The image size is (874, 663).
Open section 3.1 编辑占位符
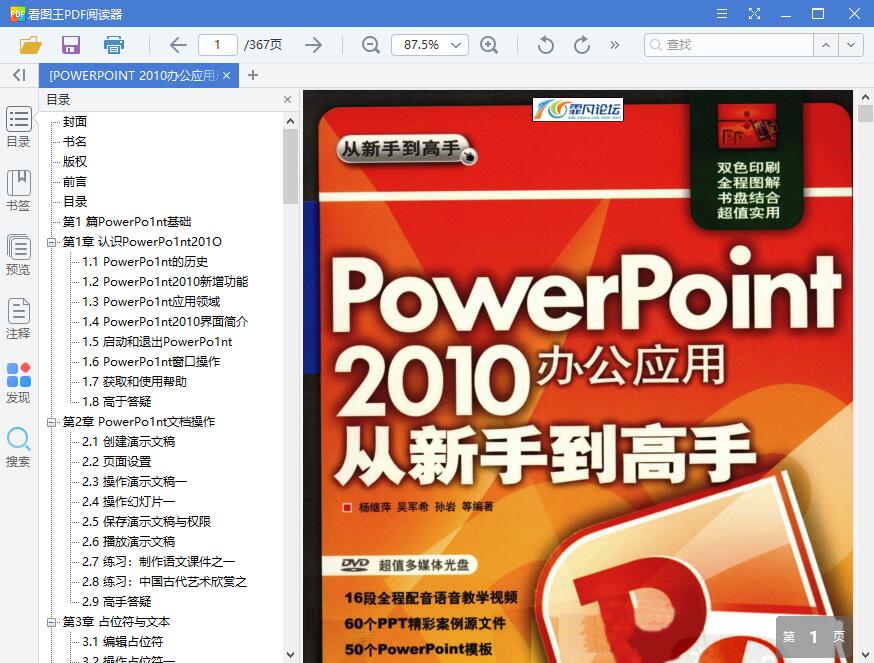tap(123, 642)
